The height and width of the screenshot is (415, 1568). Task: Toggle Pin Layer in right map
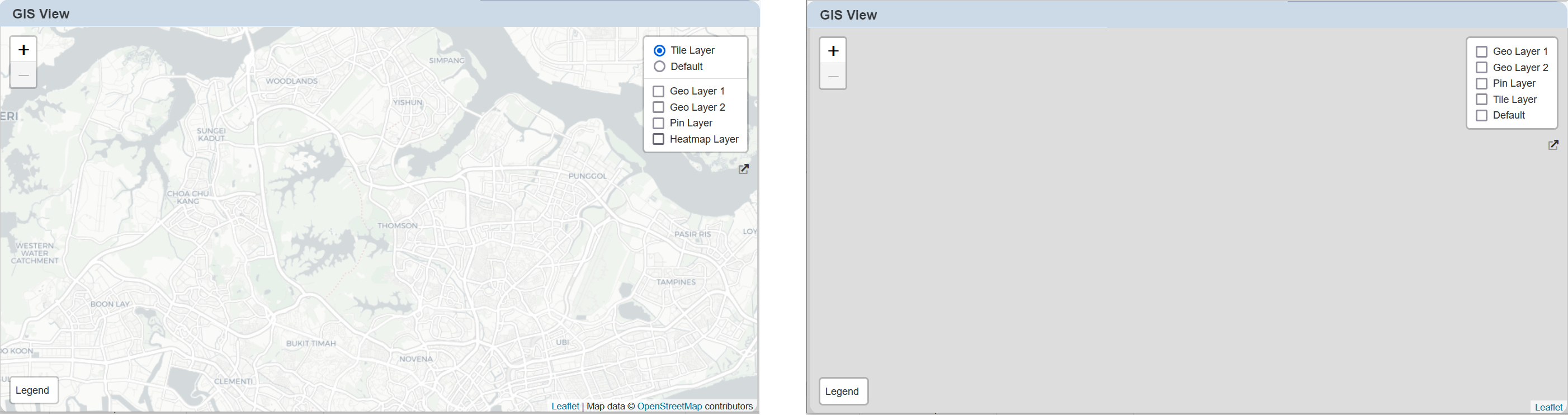click(1481, 83)
